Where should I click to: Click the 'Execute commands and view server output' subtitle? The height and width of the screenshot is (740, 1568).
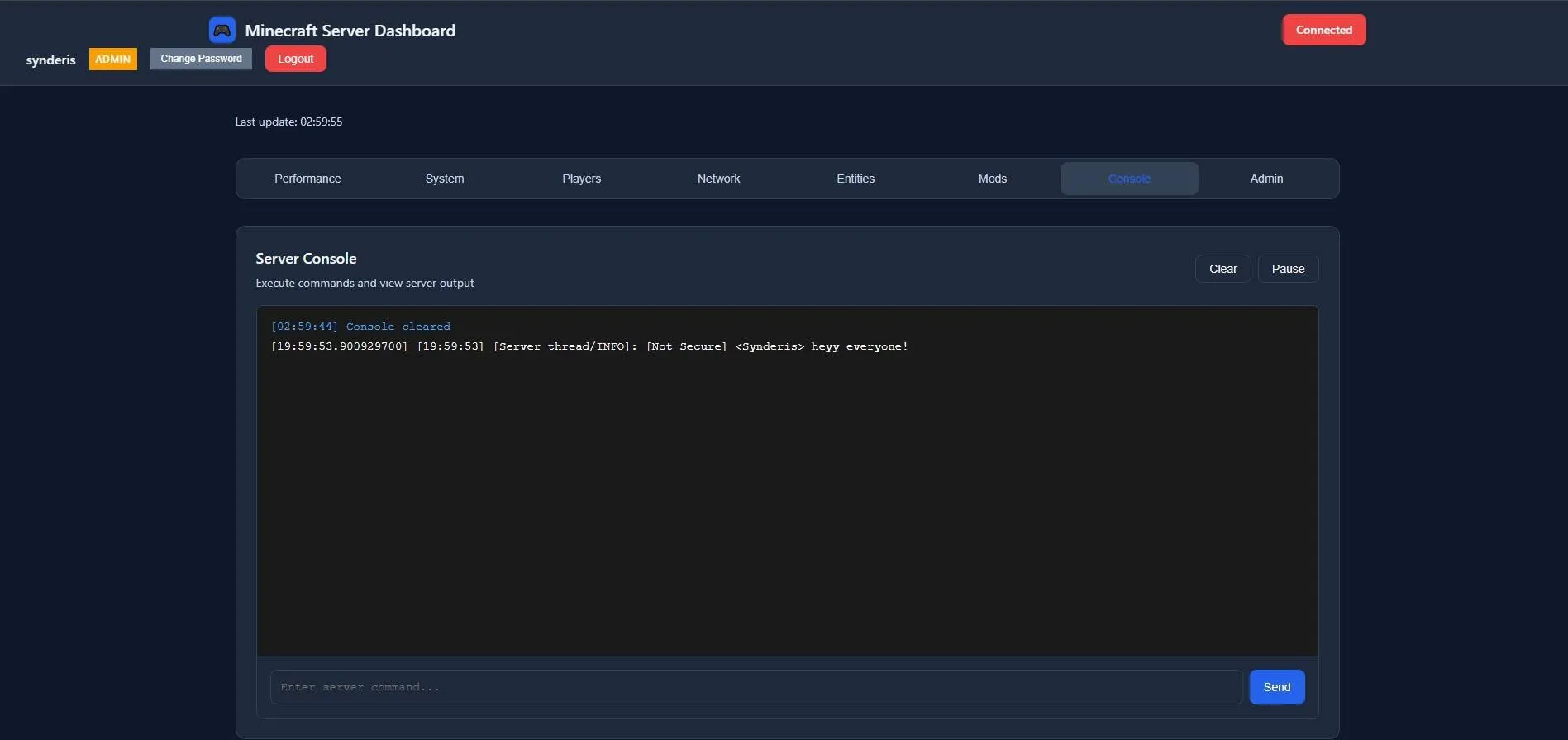click(x=365, y=283)
